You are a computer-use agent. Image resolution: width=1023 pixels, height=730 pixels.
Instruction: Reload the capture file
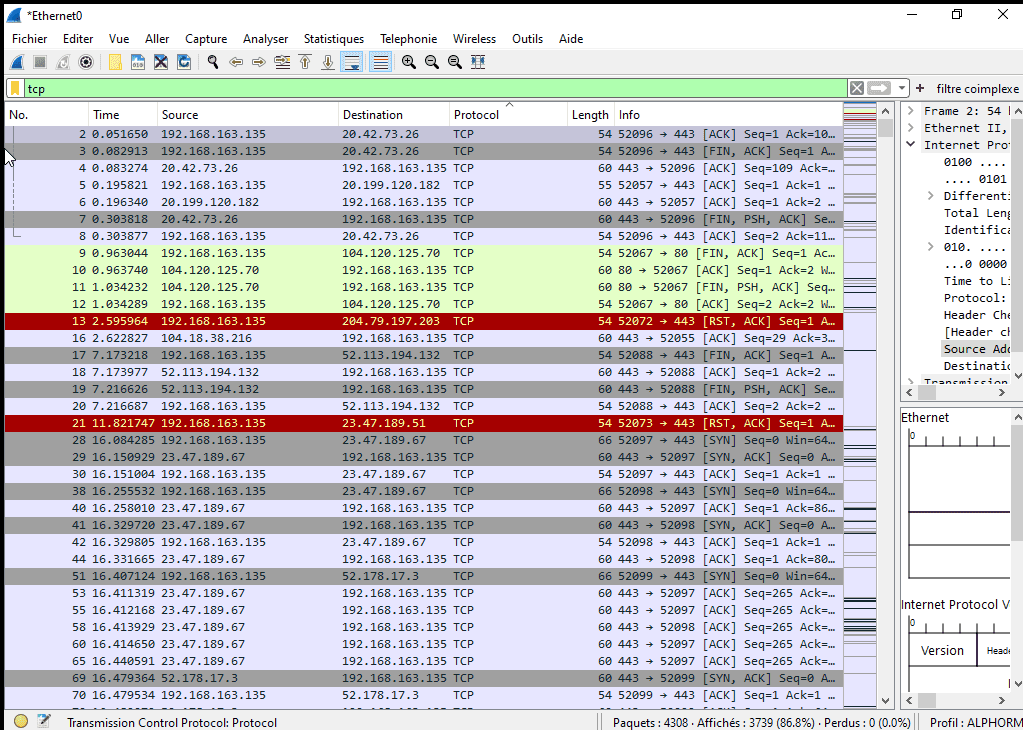point(184,62)
